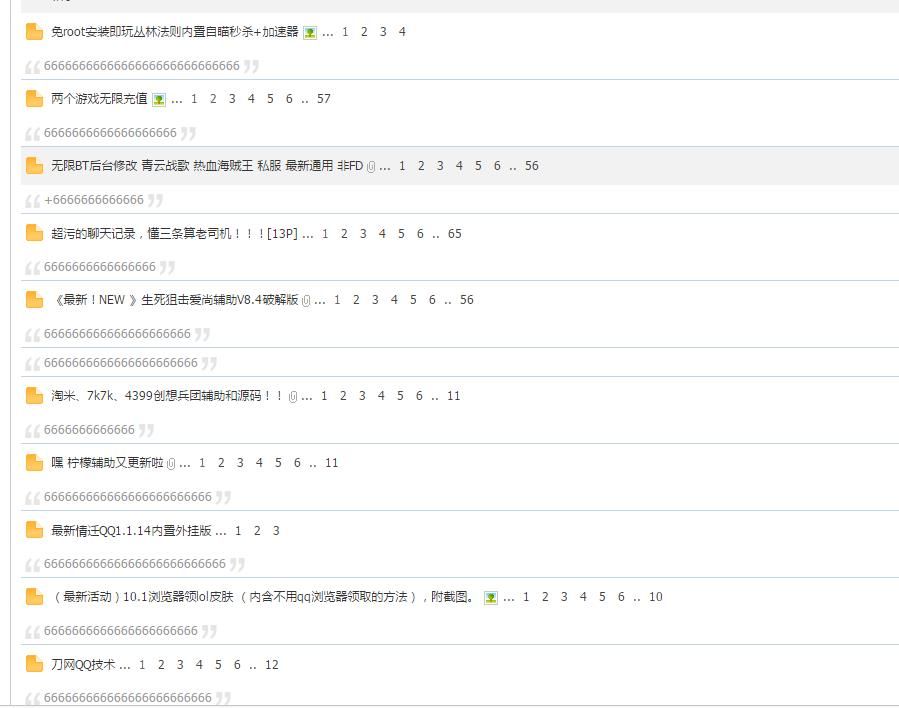Go to page 4 of 淘米、7k7k thread
899x708 pixels.
[x=381, y=396]
